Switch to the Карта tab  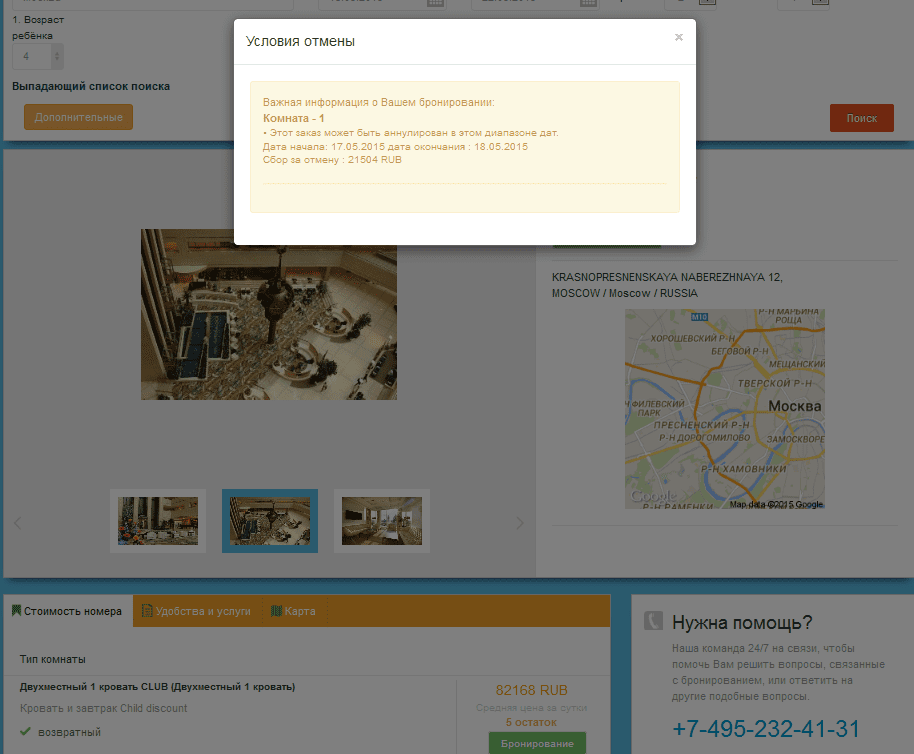[x=294, y=611]
